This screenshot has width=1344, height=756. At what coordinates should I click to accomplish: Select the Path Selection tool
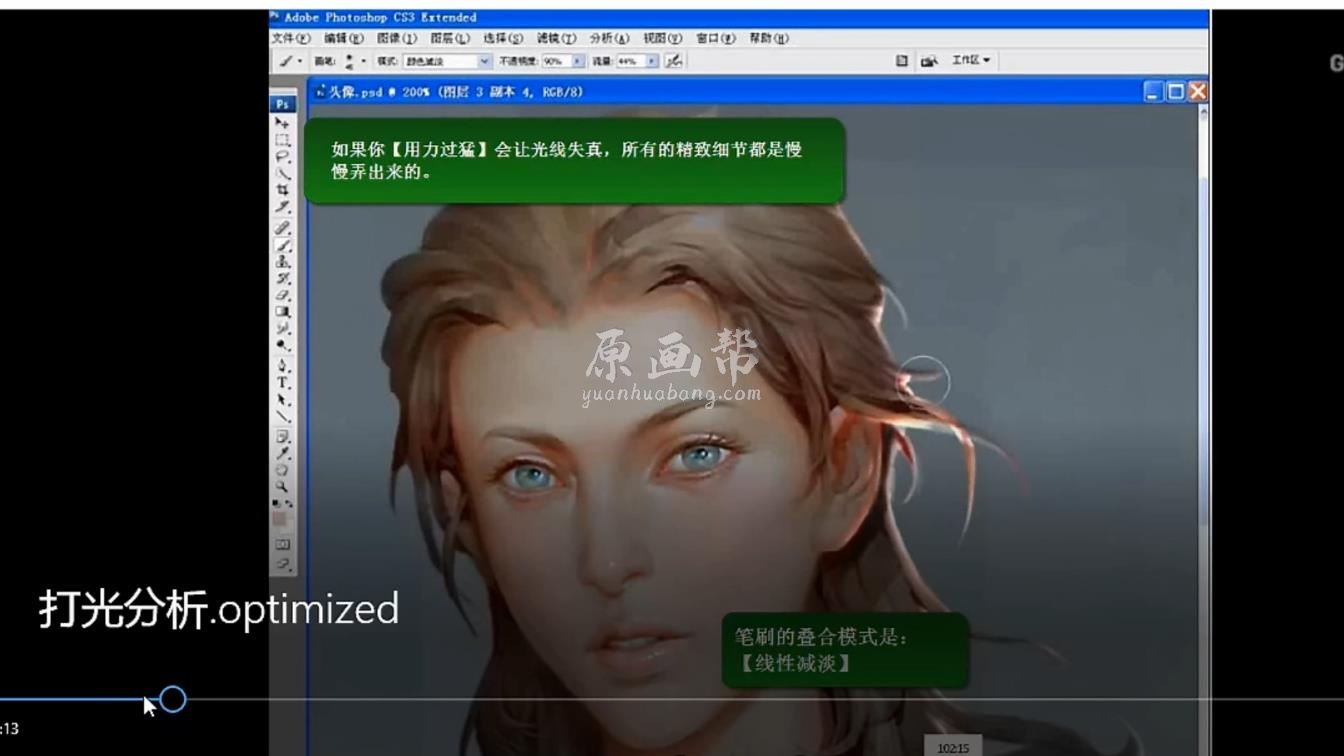[283, 401]
